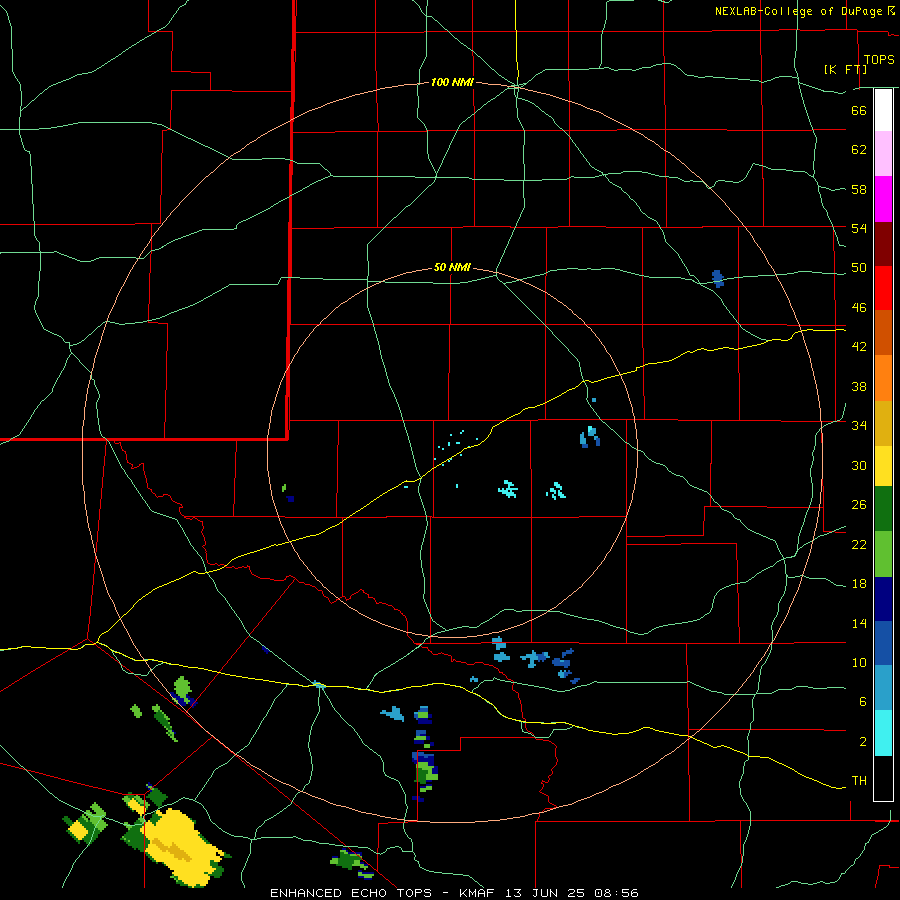Click the largest yellow echo top cell

[x=183, y=846]
